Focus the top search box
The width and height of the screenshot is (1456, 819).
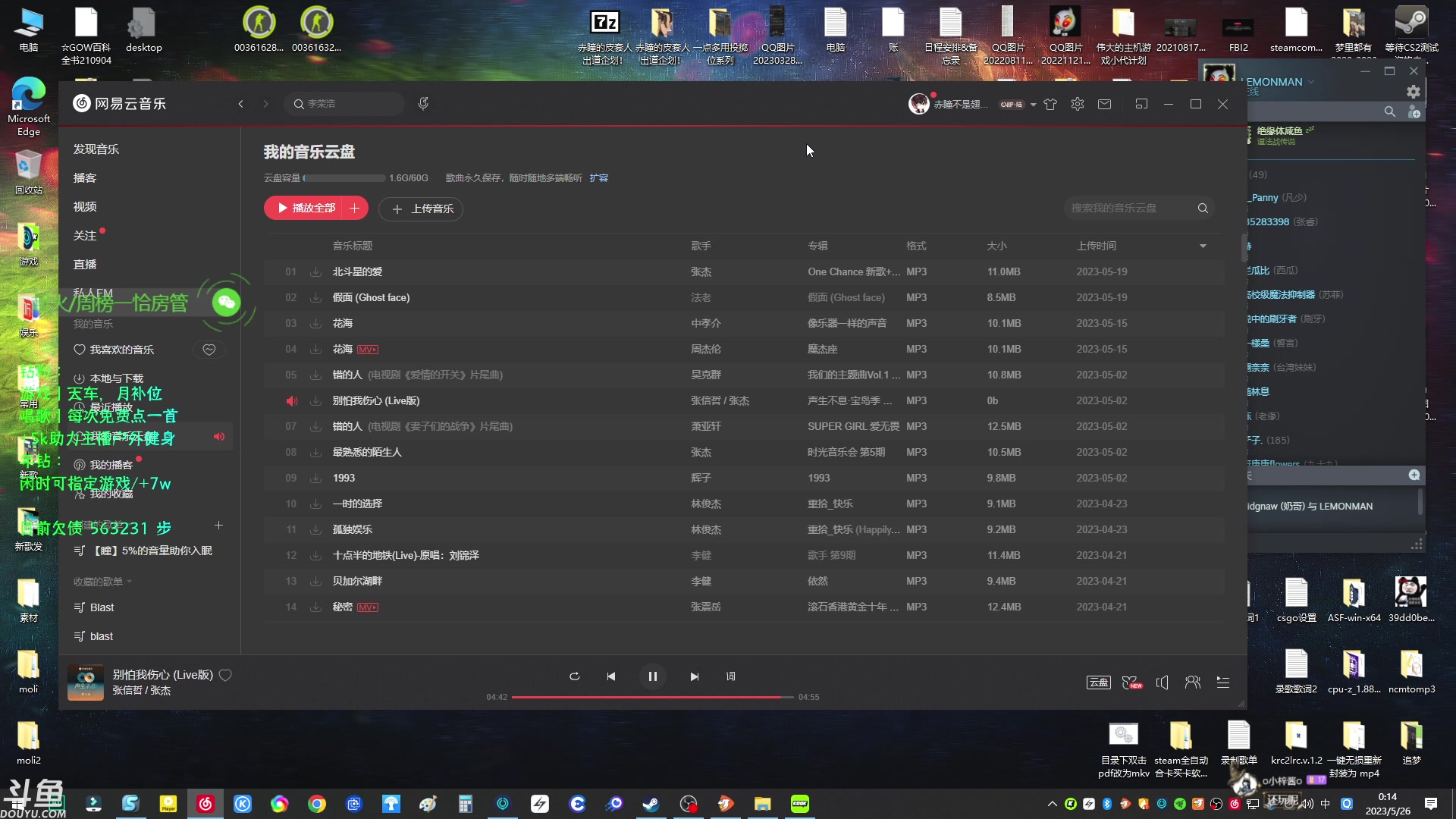[345, 104]
